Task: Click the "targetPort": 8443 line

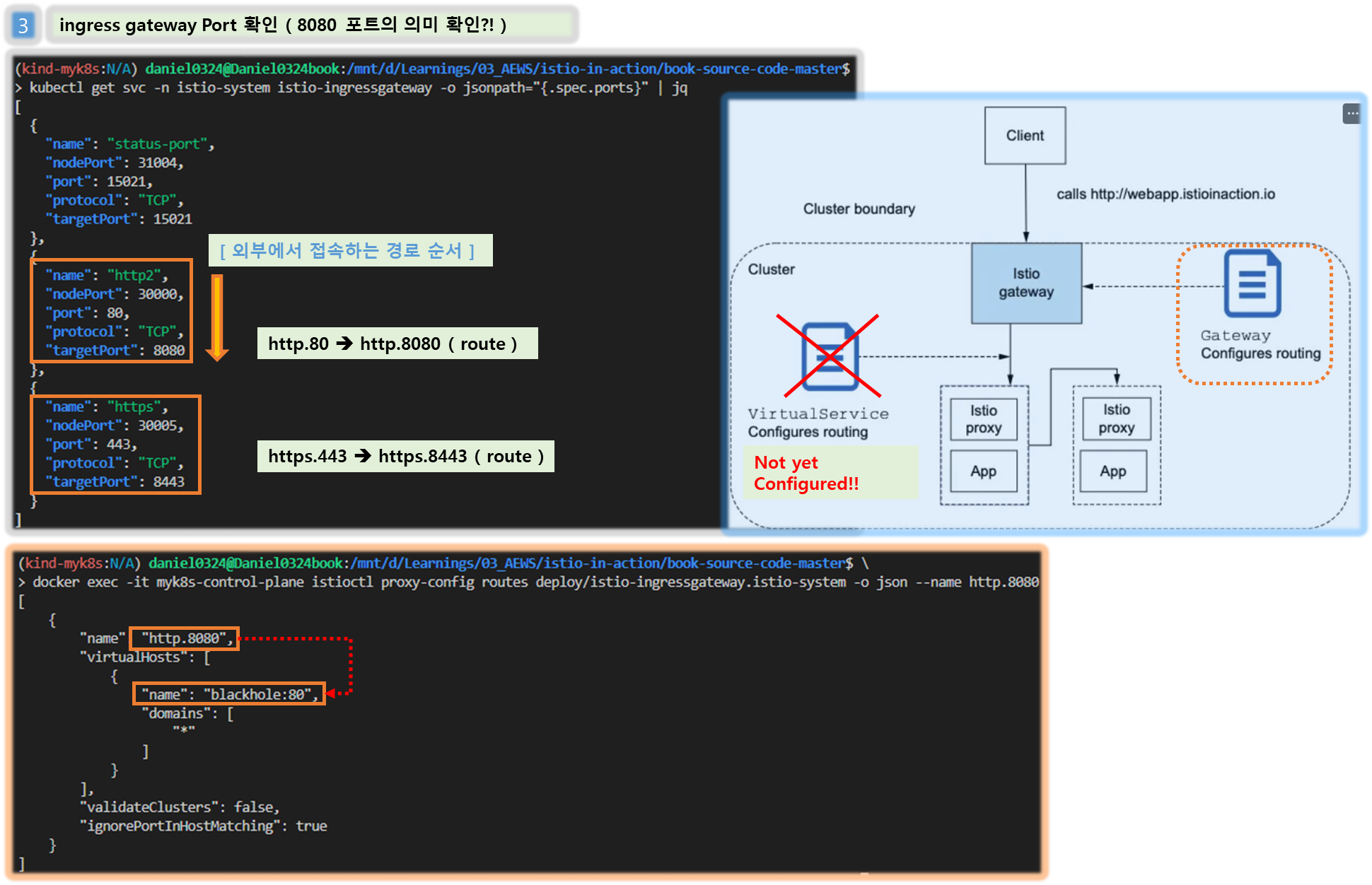Action: click(115, 482)
